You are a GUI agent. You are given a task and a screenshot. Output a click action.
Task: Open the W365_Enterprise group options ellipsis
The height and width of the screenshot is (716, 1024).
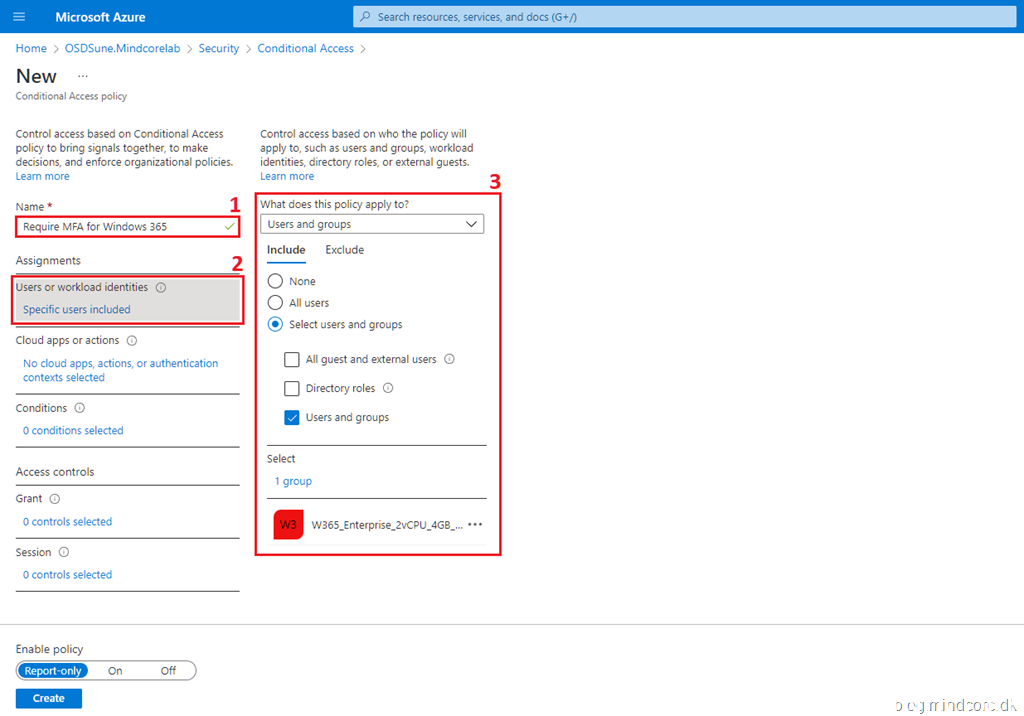475,525
